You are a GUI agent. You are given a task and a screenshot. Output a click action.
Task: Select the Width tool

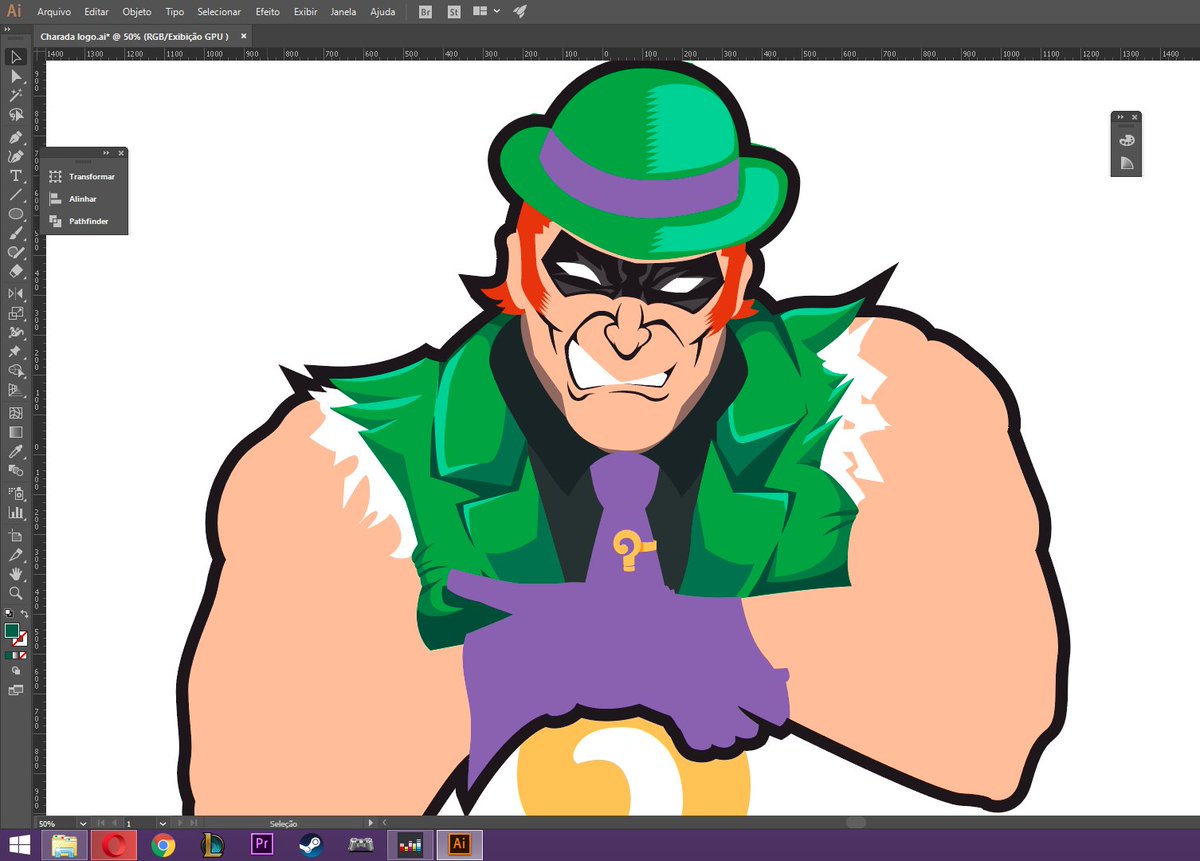16,332
